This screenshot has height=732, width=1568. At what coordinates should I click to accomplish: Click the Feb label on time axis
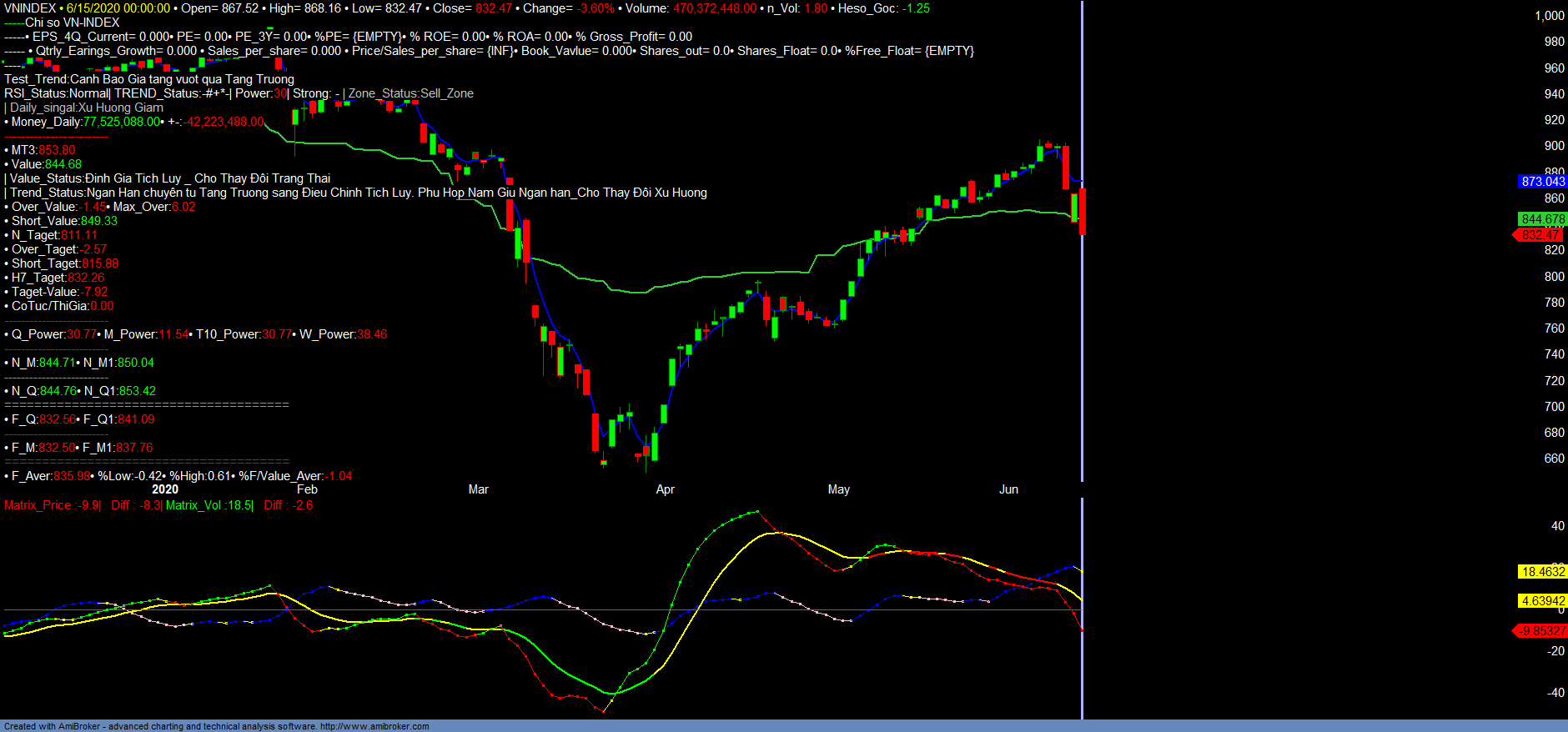307,489
